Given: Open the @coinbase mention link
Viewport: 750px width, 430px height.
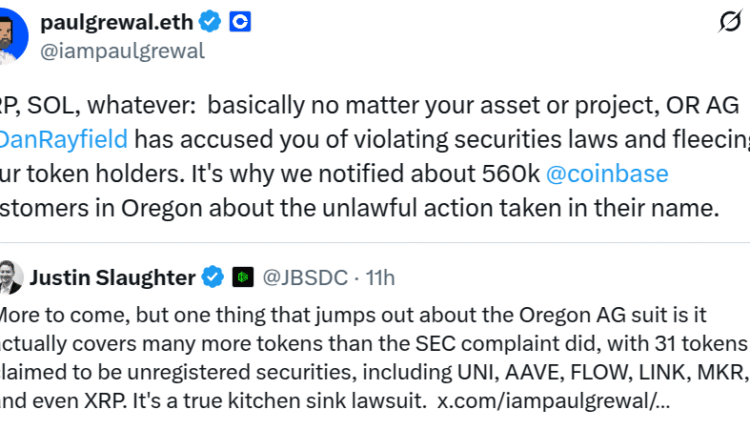Looking at the screenshot, I should 607,174.
